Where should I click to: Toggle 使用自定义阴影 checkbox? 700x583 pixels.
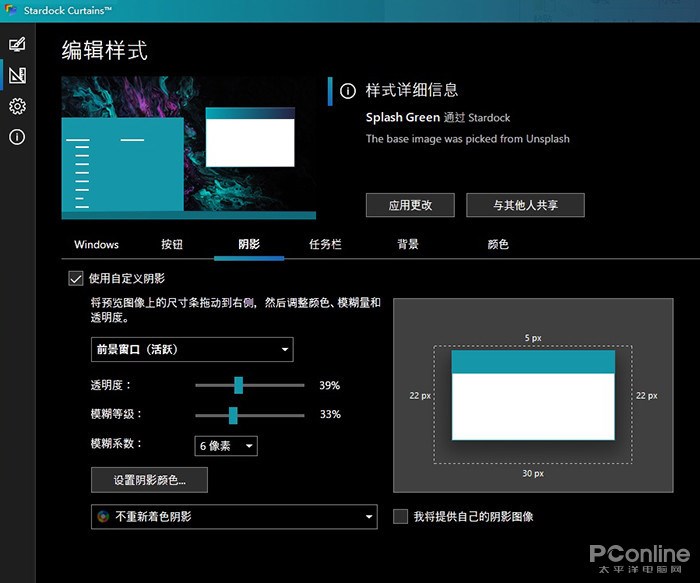(x=75, y=279)
